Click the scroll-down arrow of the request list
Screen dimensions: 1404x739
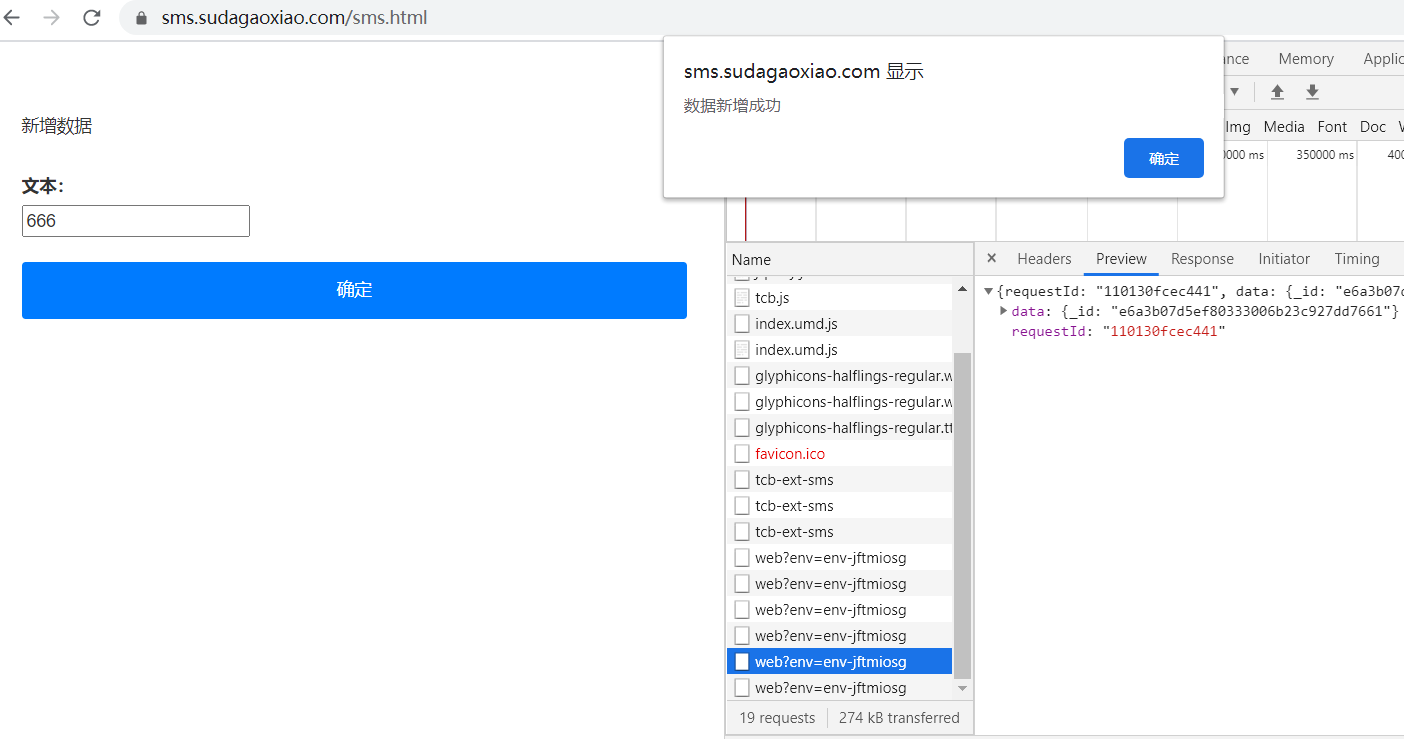[963, 688]
